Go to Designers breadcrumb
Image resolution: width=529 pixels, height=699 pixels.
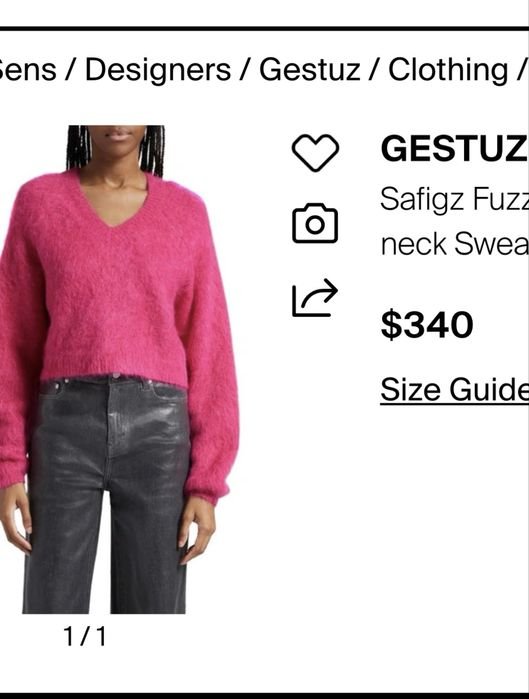click(158, 70)
